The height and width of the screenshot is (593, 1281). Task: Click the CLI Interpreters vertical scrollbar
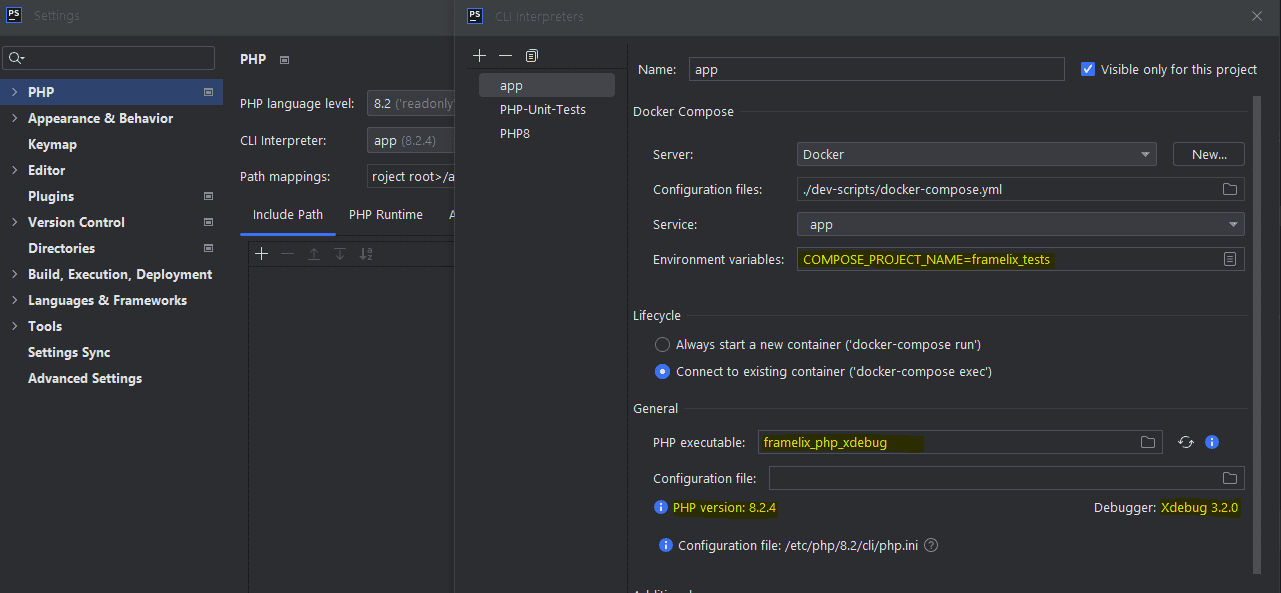point(1256,335)
